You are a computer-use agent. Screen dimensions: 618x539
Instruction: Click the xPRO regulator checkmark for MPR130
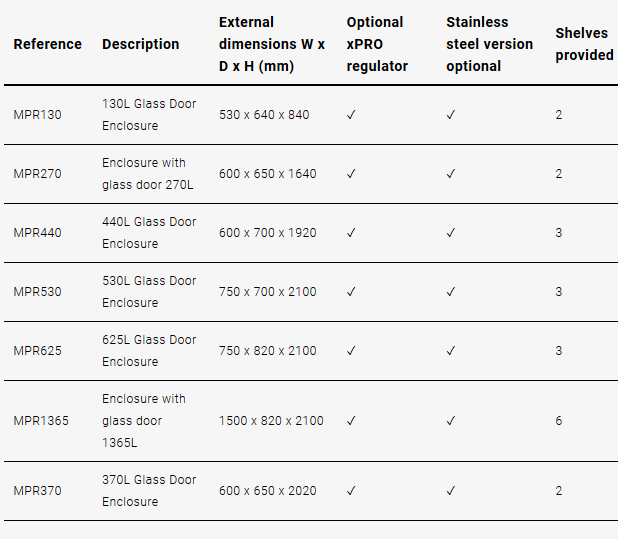351,115
